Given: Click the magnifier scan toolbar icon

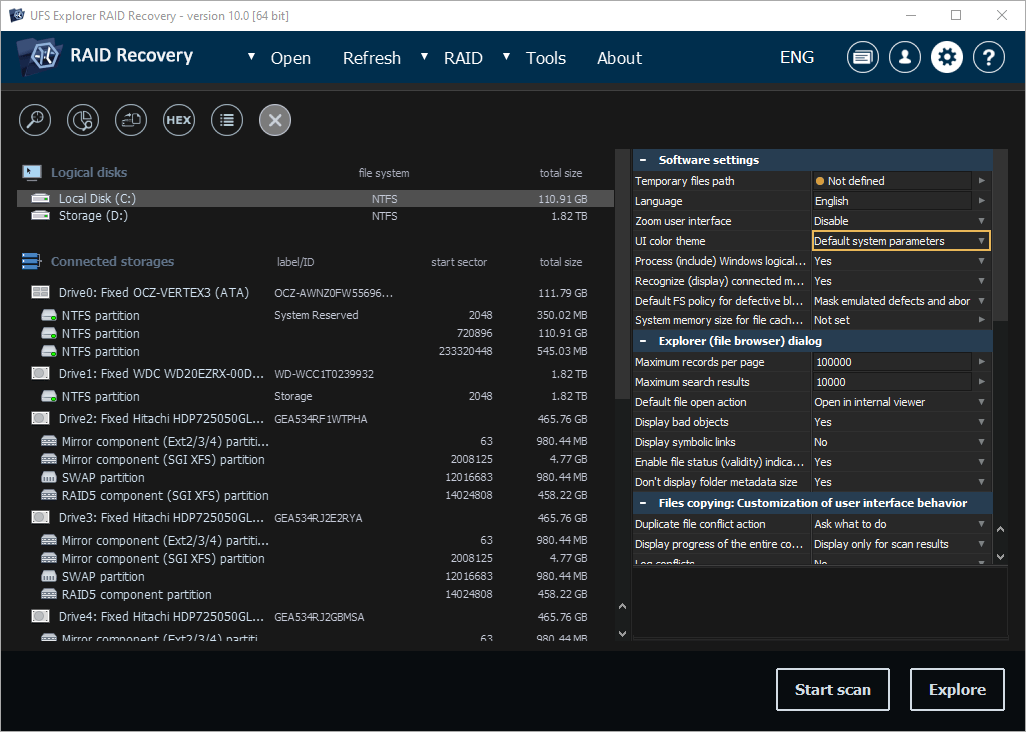Looking at the screenshot, I should pyautogui.click(x=35, y=120).
